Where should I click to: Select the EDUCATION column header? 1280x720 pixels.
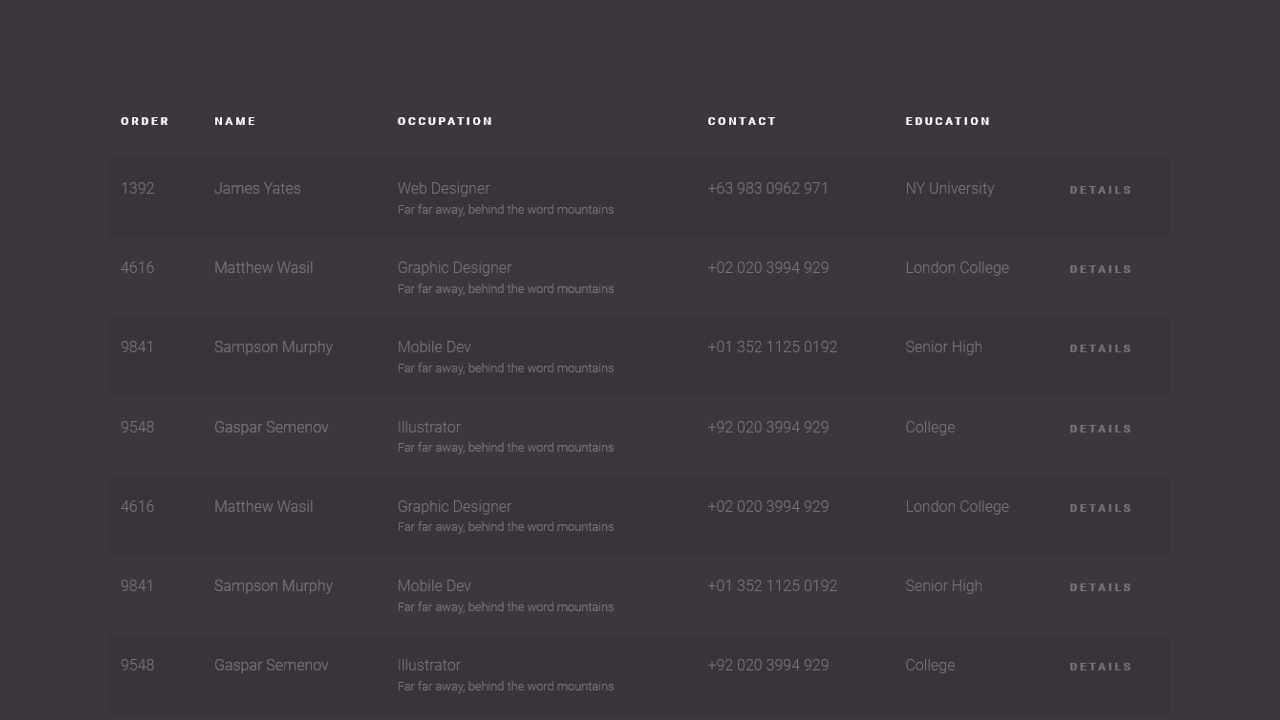click(948, 121)
